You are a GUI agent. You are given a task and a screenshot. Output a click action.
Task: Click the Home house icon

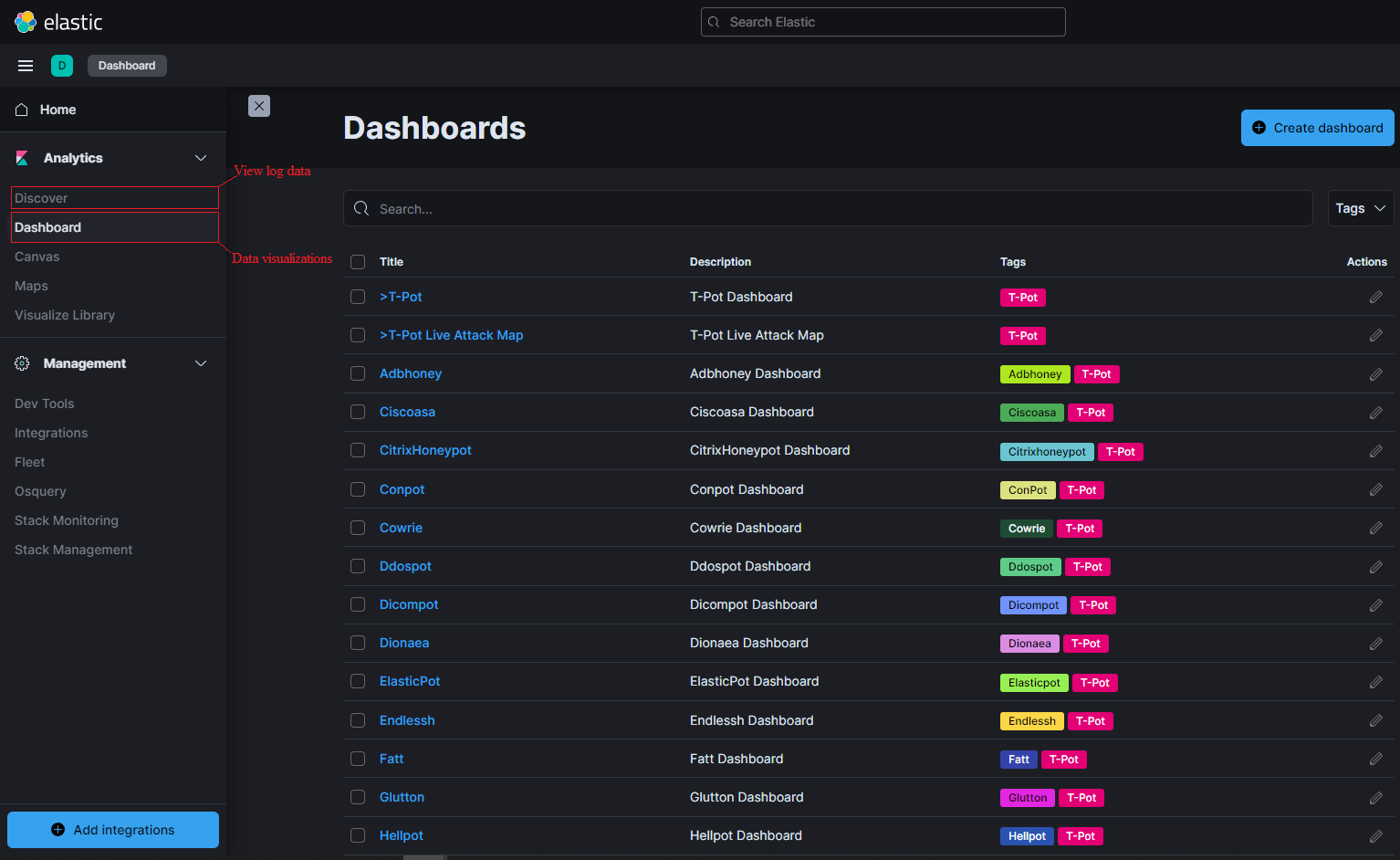tap(22, 110)
